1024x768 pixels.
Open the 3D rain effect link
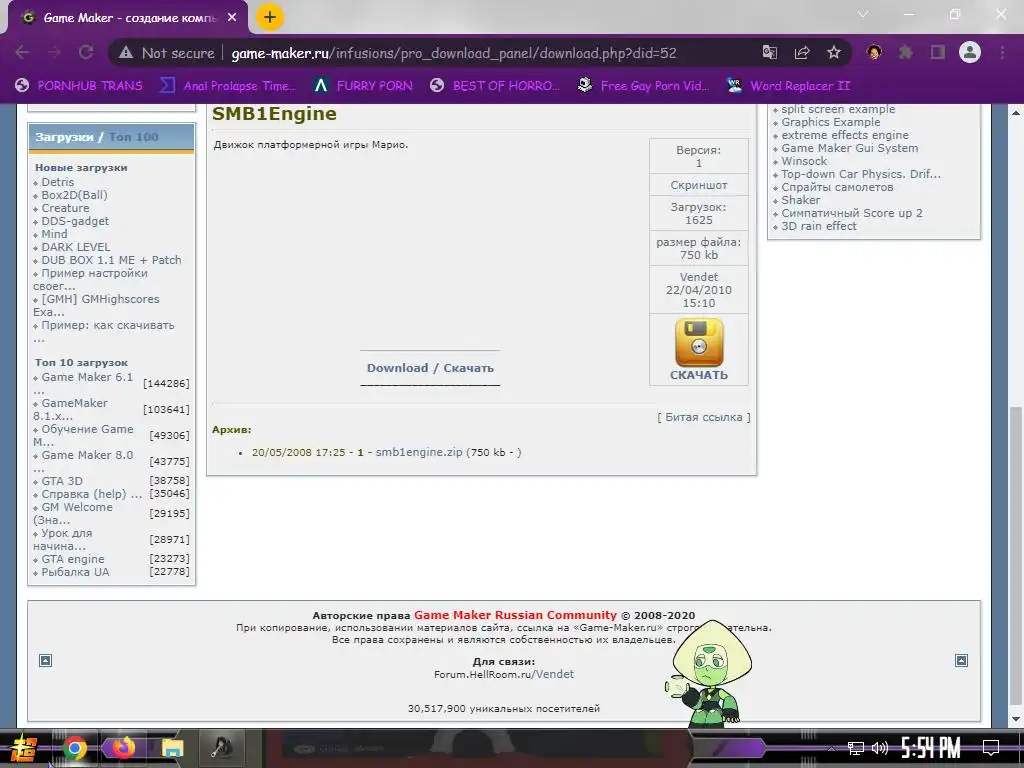click(x=819, y=226)
